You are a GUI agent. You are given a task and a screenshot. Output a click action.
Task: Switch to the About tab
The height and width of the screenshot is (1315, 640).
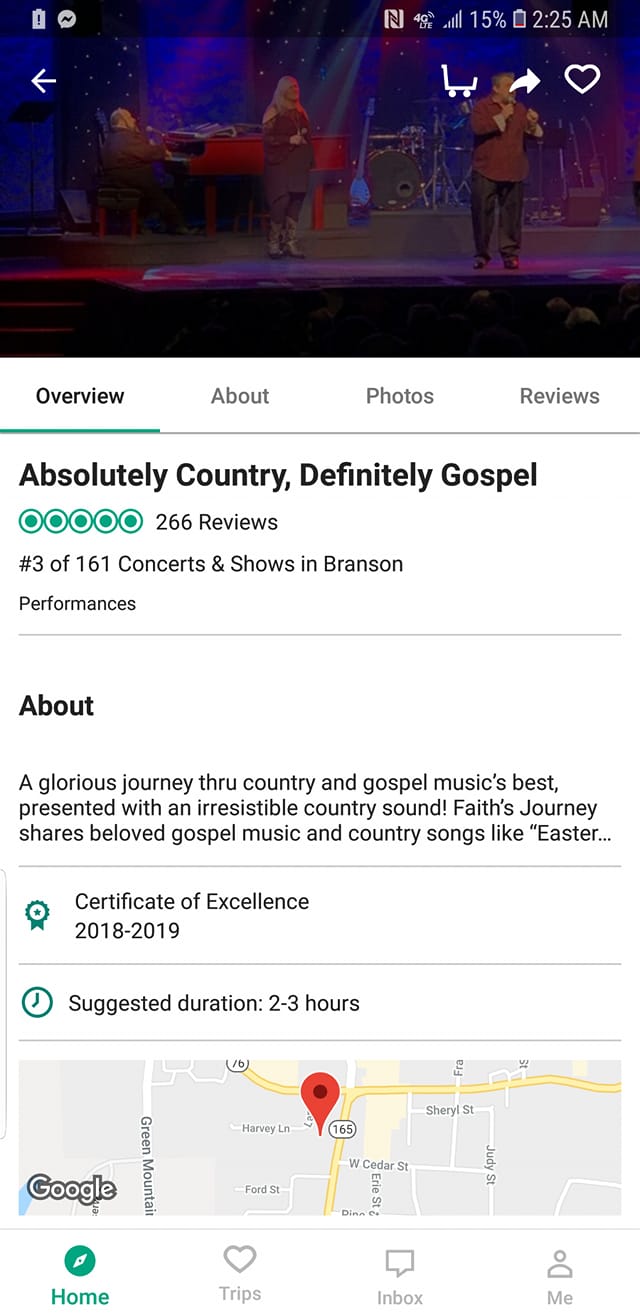pos(240,396)
